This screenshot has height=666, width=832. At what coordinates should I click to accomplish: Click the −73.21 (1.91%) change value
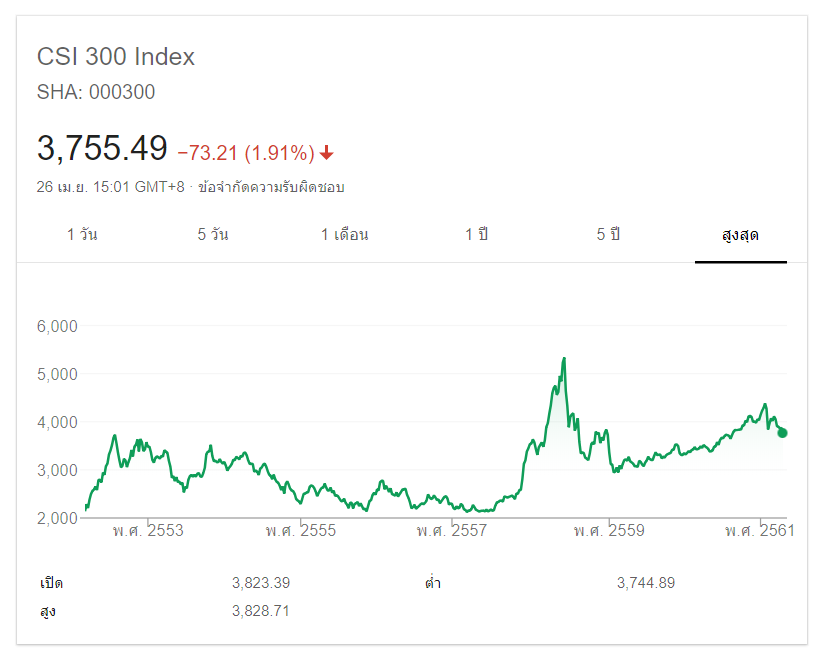246,153
